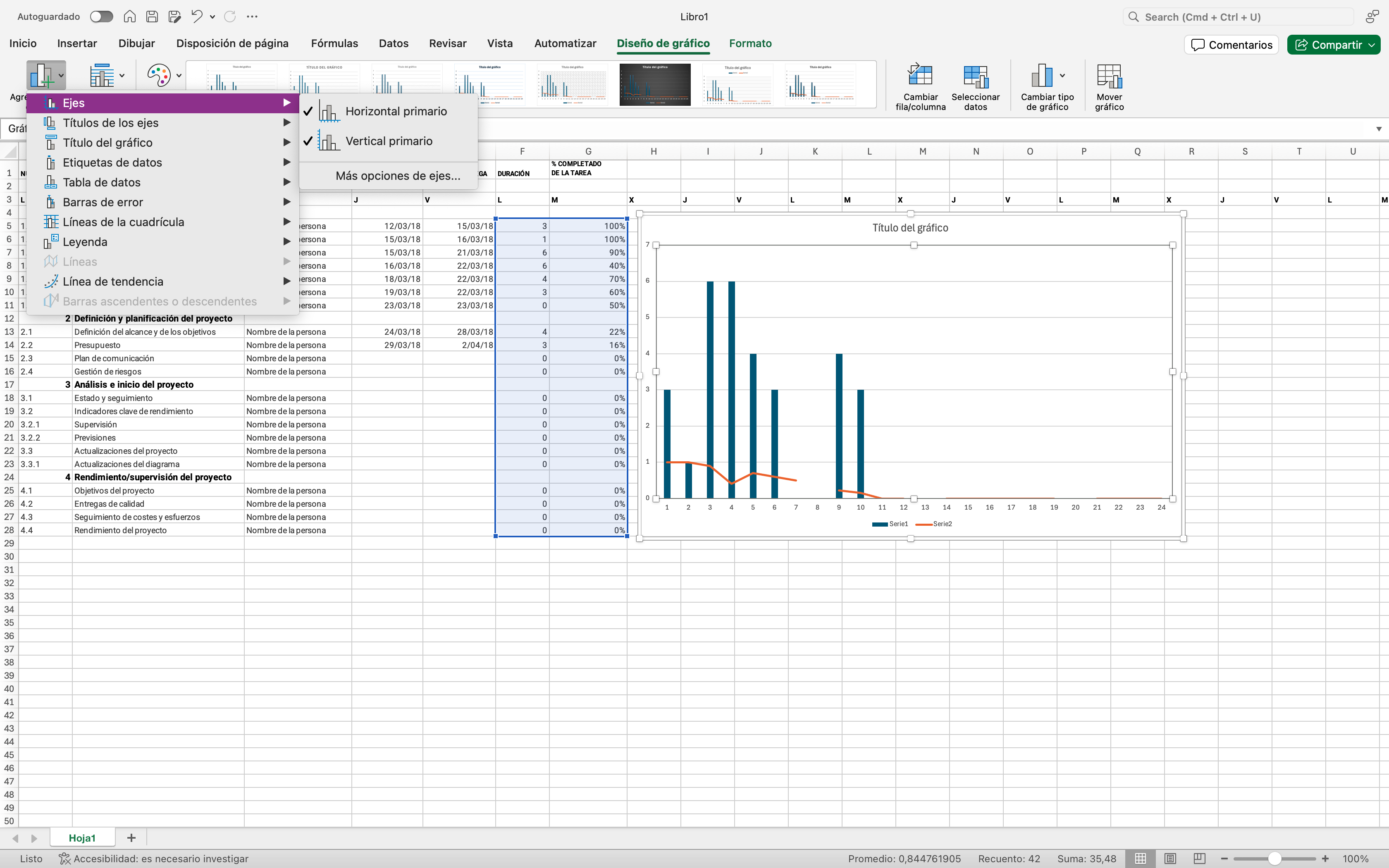The image size is (1389, 868).
Task: Click the home icon in title bar
Action: pyautogui.click(x=130, y=17)
